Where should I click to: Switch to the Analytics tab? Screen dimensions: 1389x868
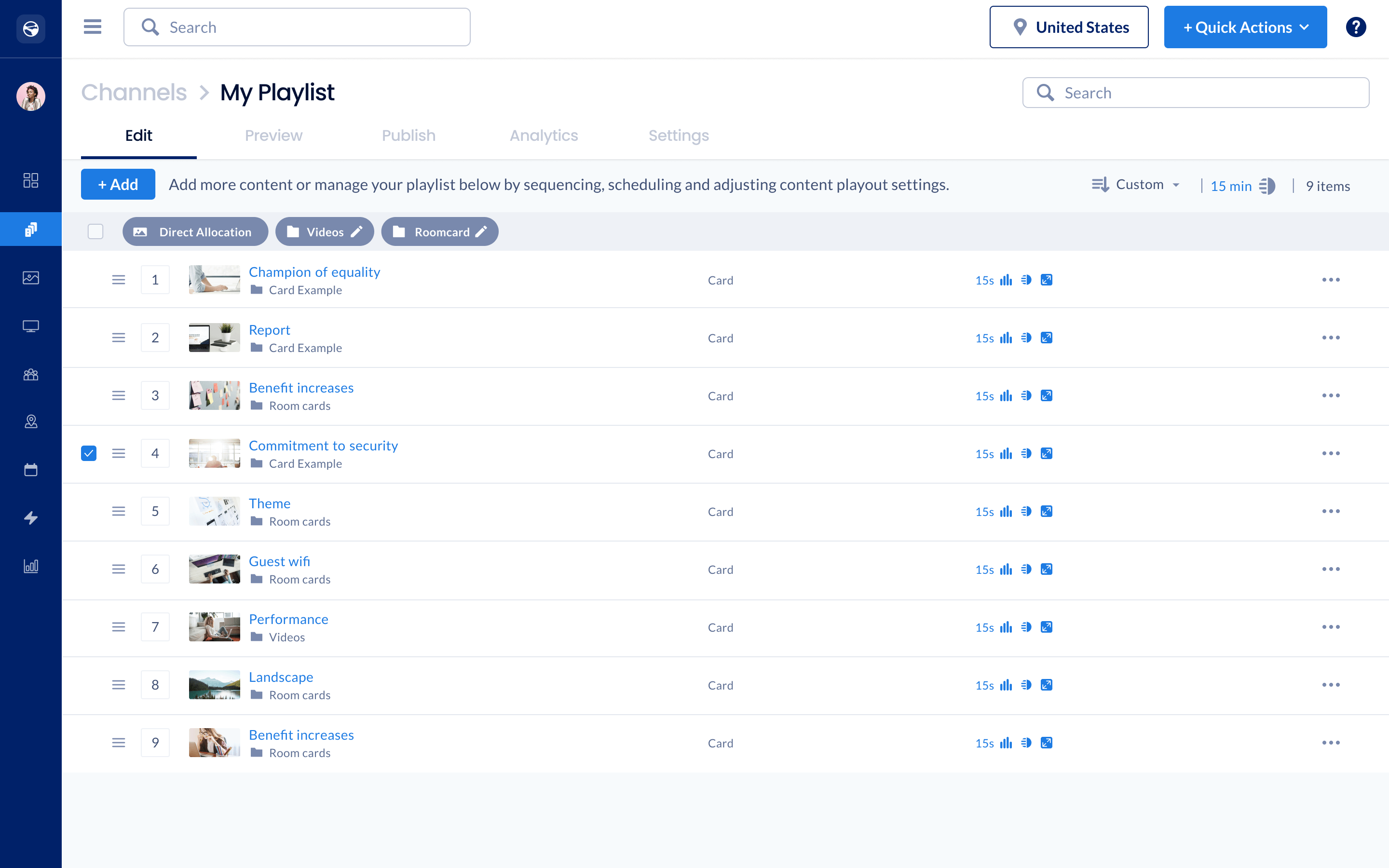point(544,136)
